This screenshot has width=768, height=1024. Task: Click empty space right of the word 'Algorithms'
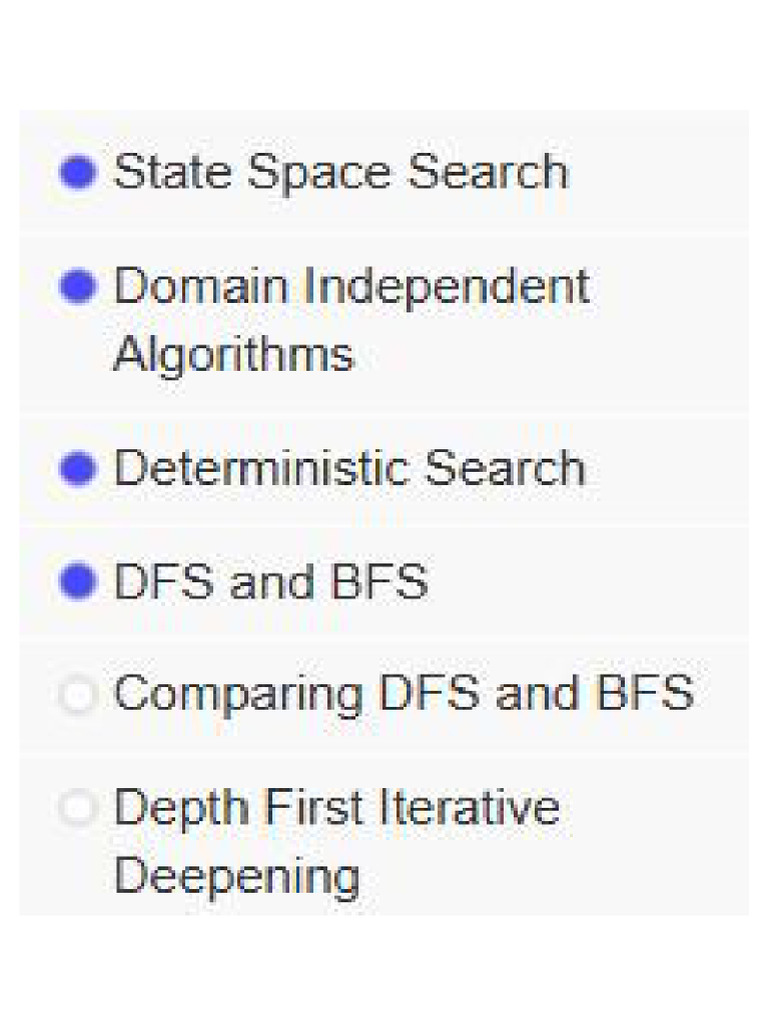pyautogui.click(x=550, y=355)
